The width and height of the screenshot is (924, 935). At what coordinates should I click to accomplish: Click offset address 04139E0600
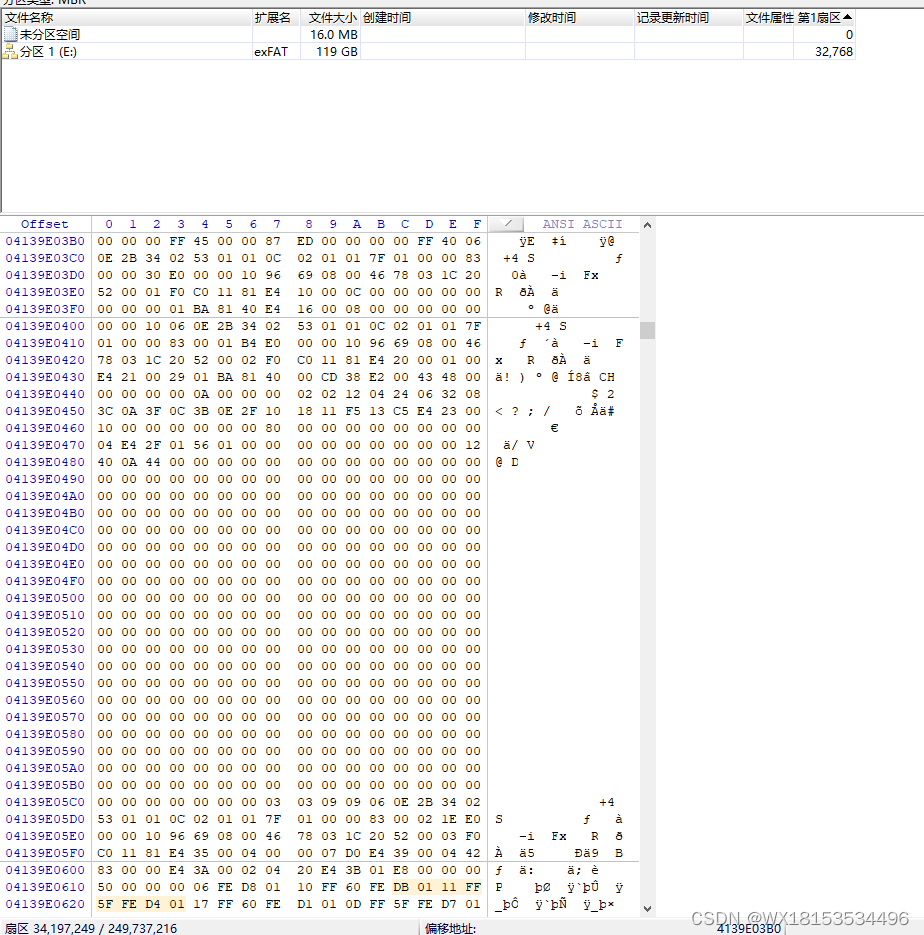click(x=45, y=870)
